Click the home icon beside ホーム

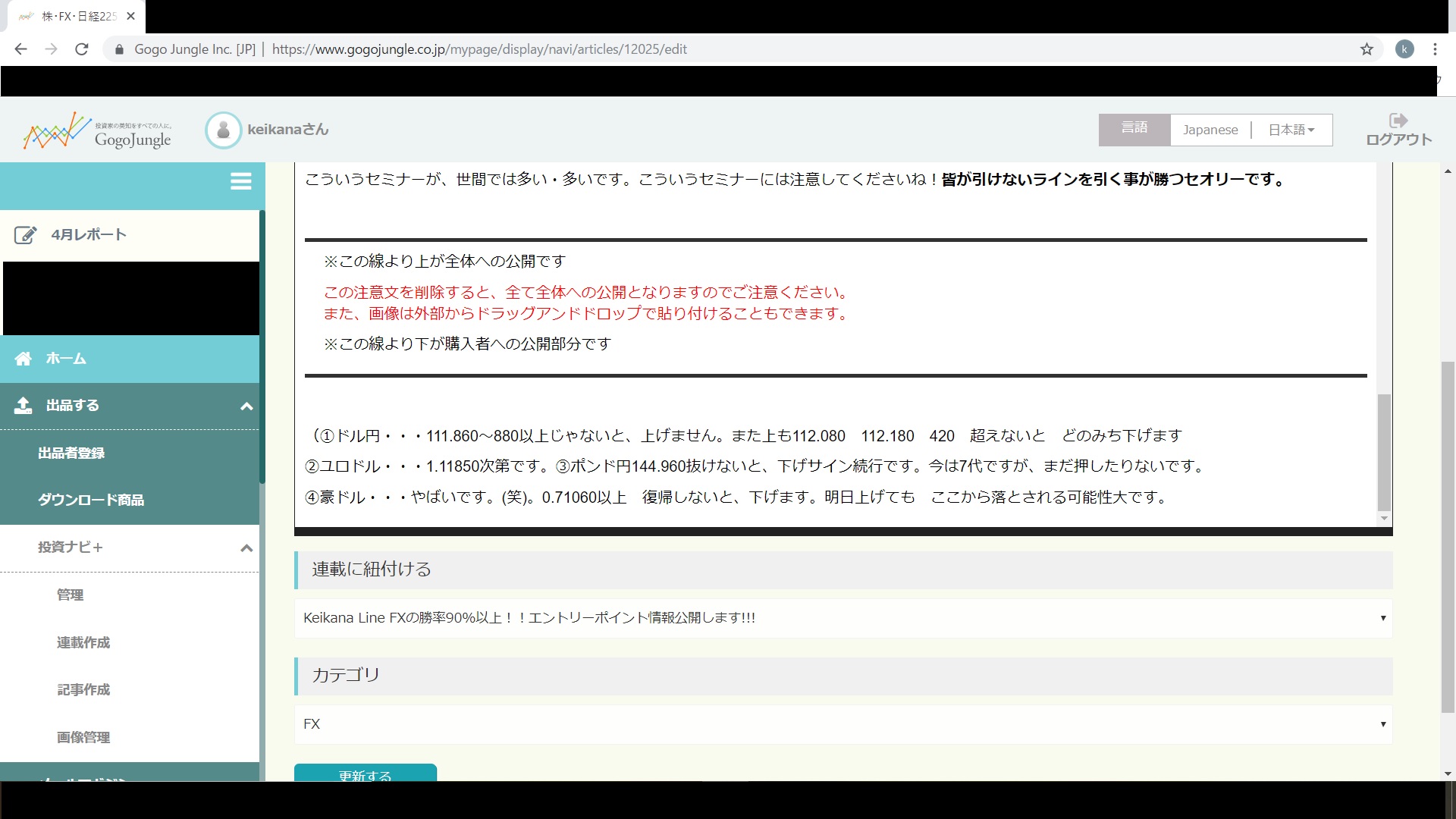tap(24, 359)
